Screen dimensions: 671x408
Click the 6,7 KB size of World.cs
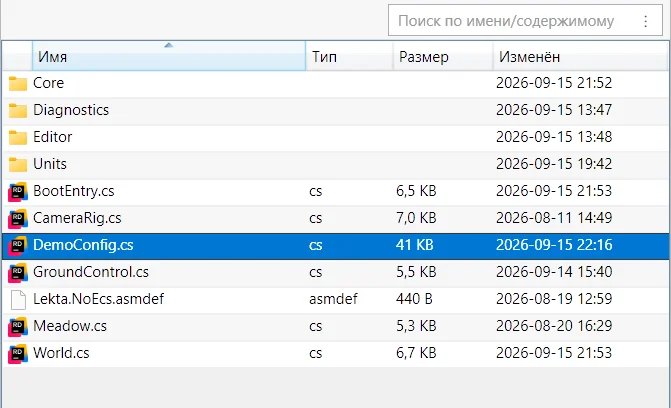[416, 353]
